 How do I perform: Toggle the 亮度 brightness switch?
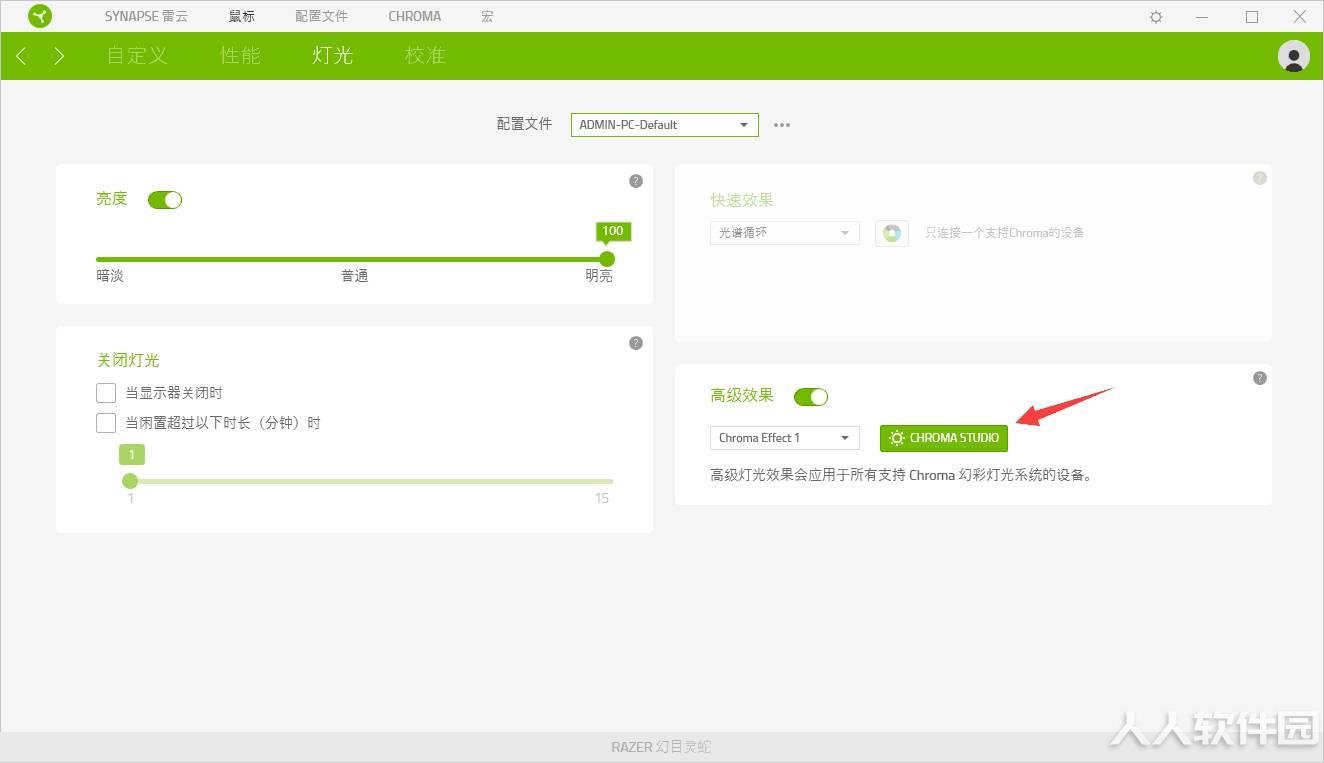pos(165,200)
